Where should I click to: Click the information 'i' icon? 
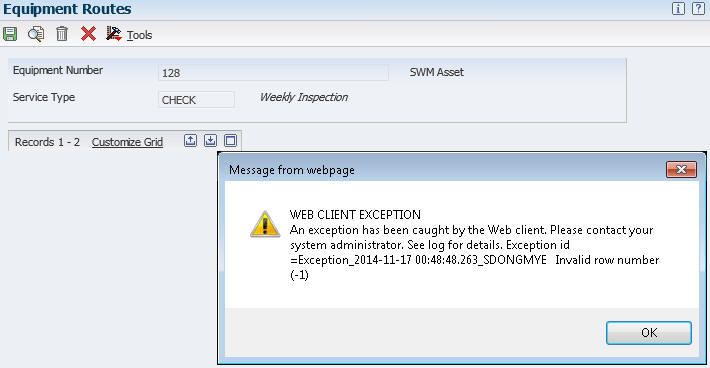point(678,9)
